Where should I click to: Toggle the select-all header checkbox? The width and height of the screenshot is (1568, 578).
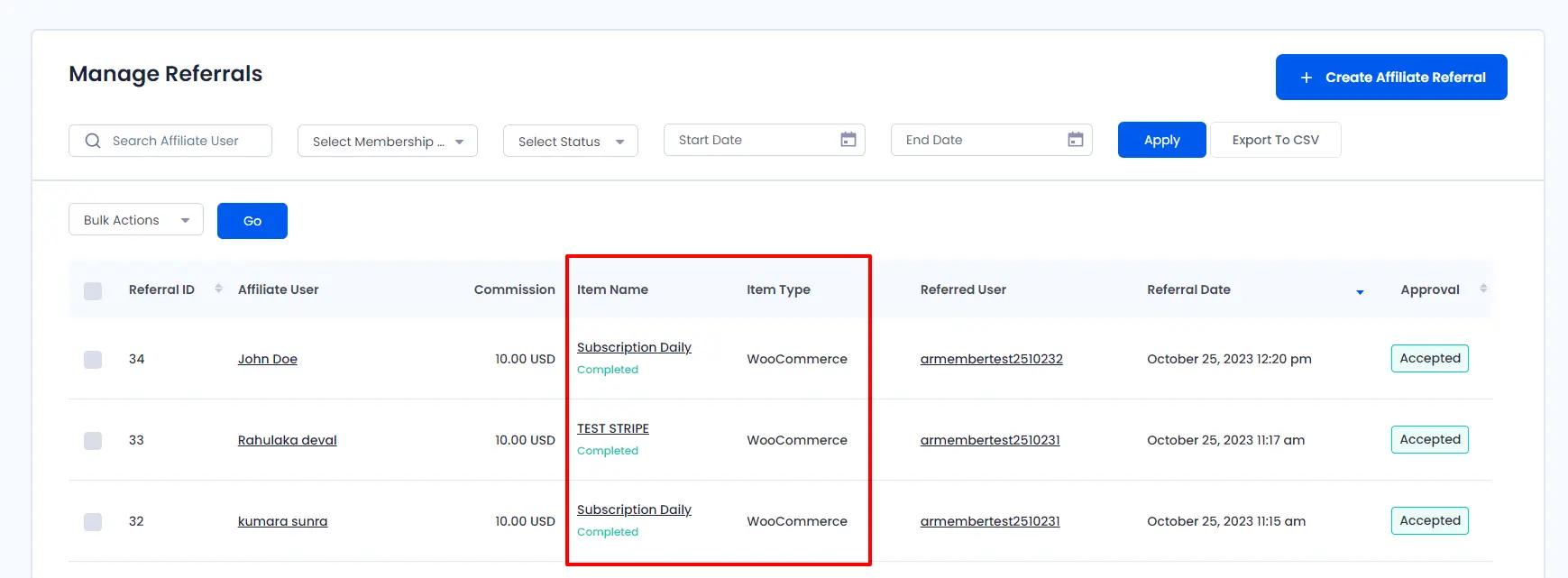(x=93, y=290)
